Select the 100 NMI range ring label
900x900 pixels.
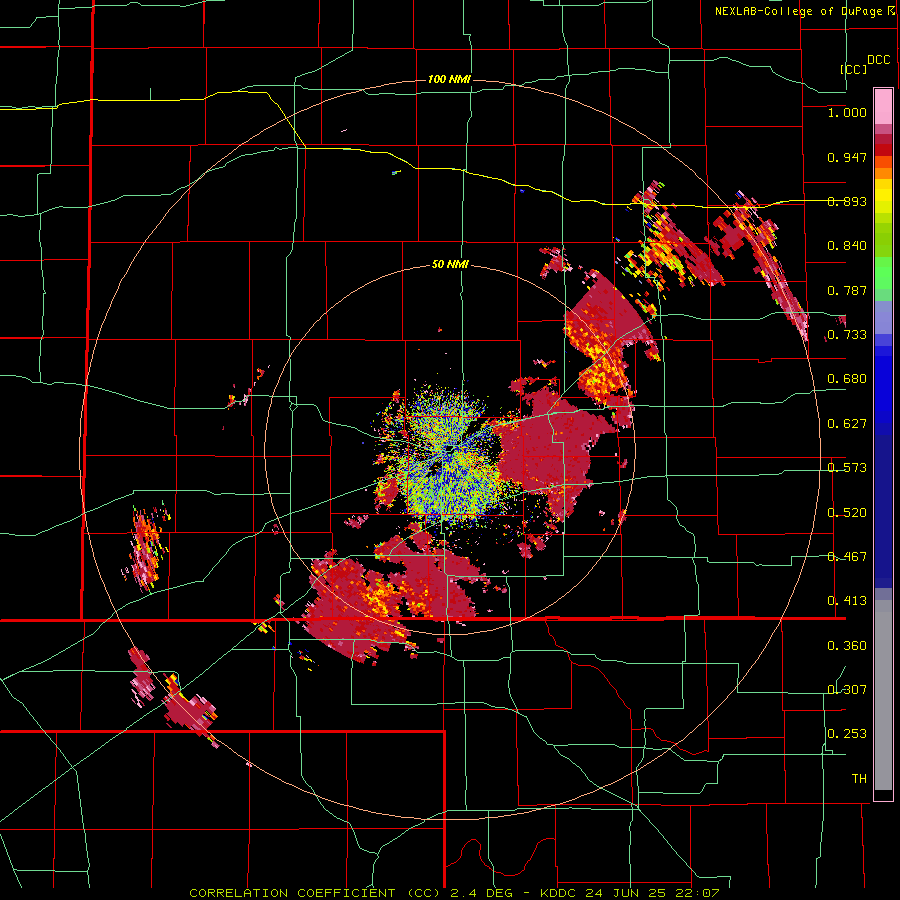click(449, 79)
